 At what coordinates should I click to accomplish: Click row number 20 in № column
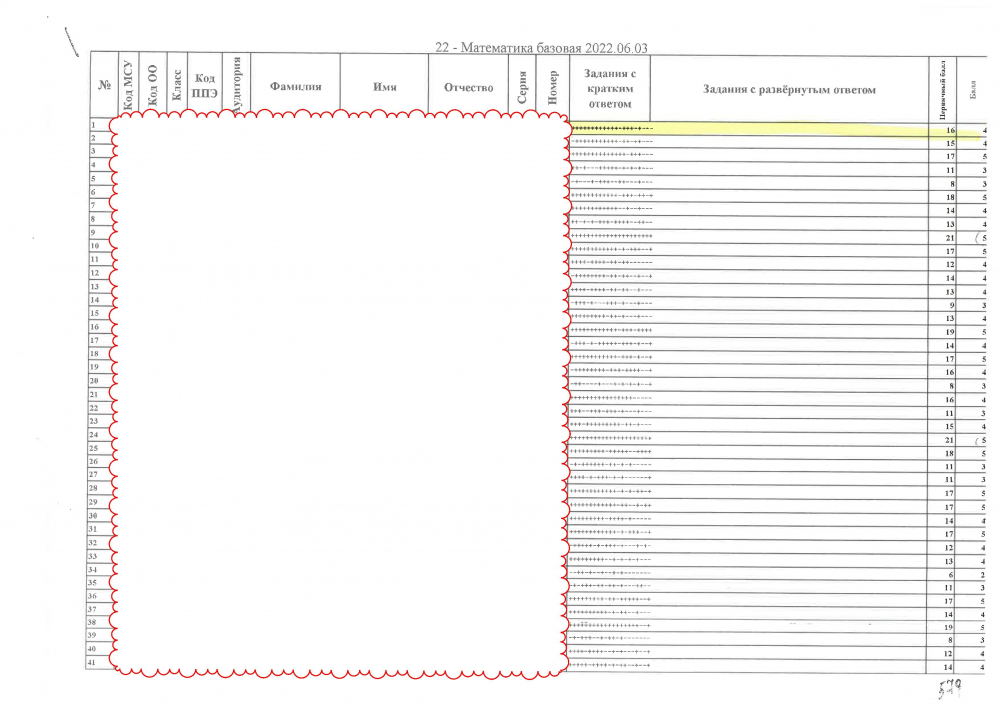(x=94, y=381)
